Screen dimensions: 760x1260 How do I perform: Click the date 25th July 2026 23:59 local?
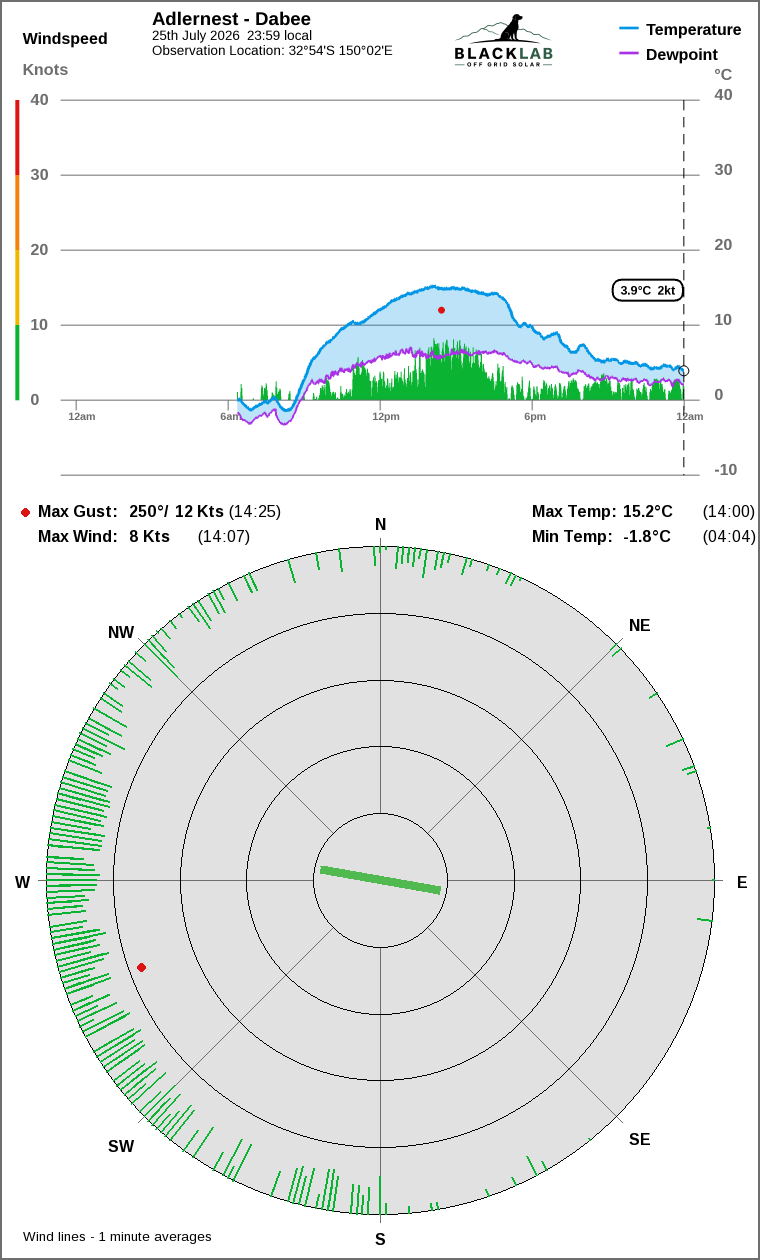[232, 36]
